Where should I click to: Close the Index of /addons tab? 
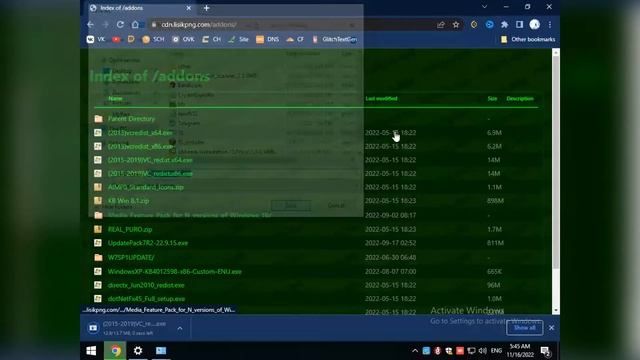coord(189,8)
